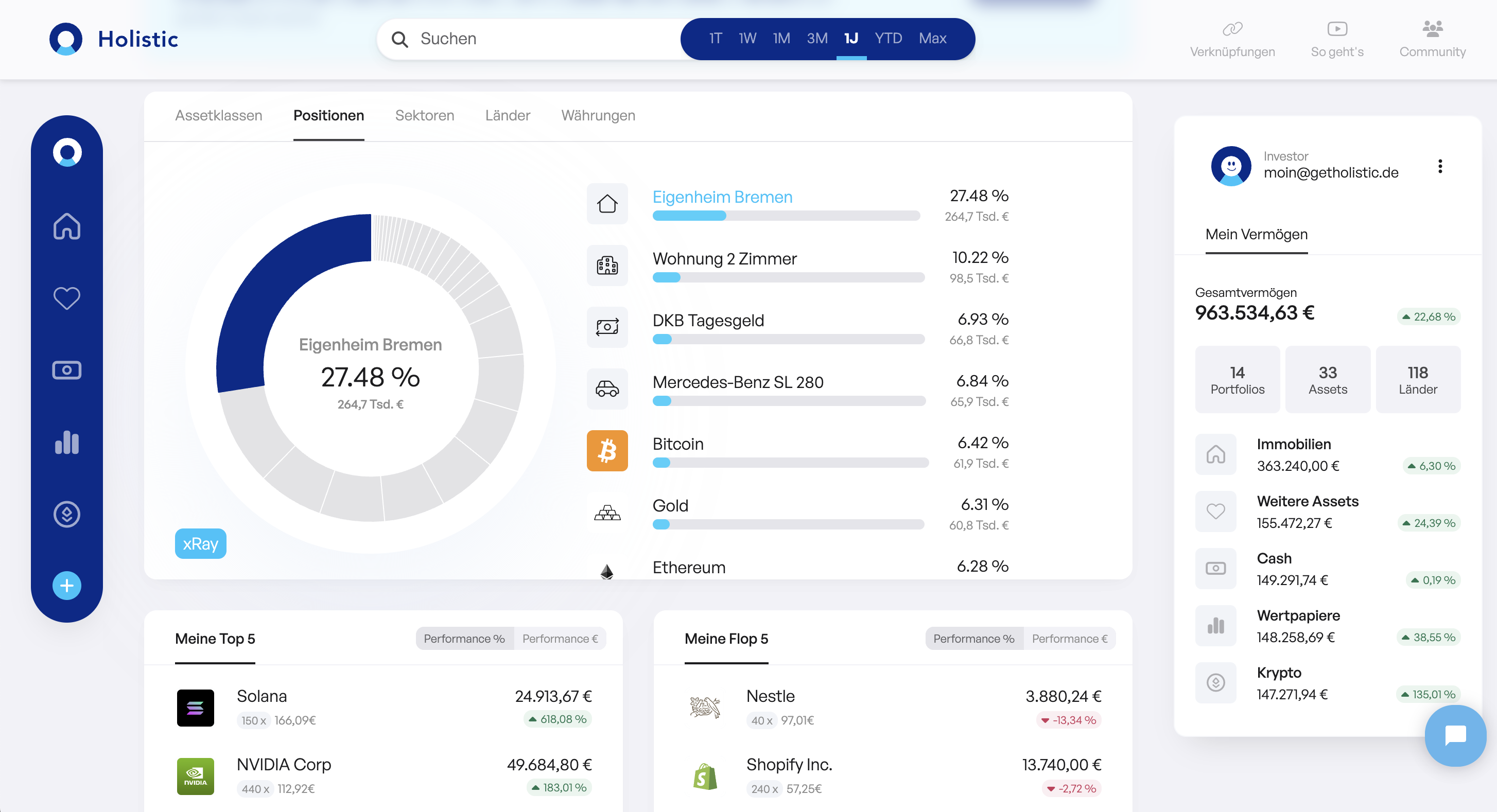Viewport: 1497px width, 812px height.
Task: Select the 3M time range
Action: (x=817, y=38)
